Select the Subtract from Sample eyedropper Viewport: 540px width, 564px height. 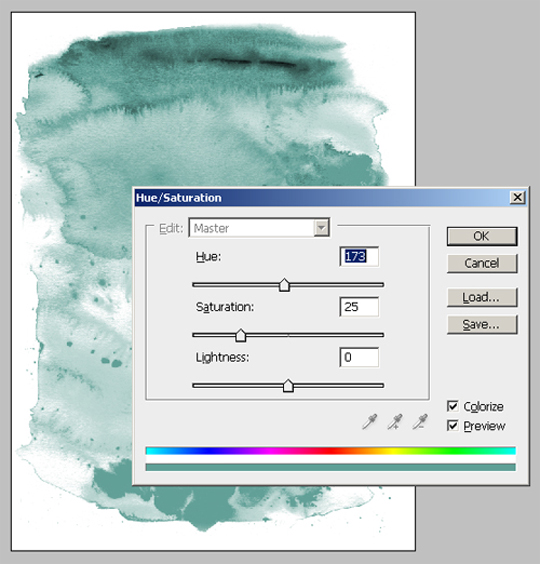click(x=420, y=421)
